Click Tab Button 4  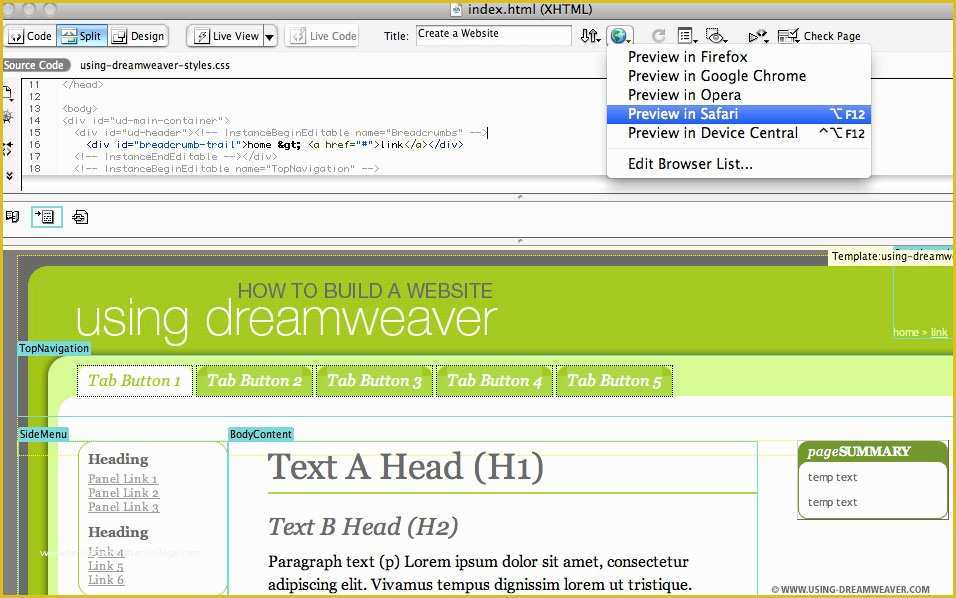tap(494, 380)
